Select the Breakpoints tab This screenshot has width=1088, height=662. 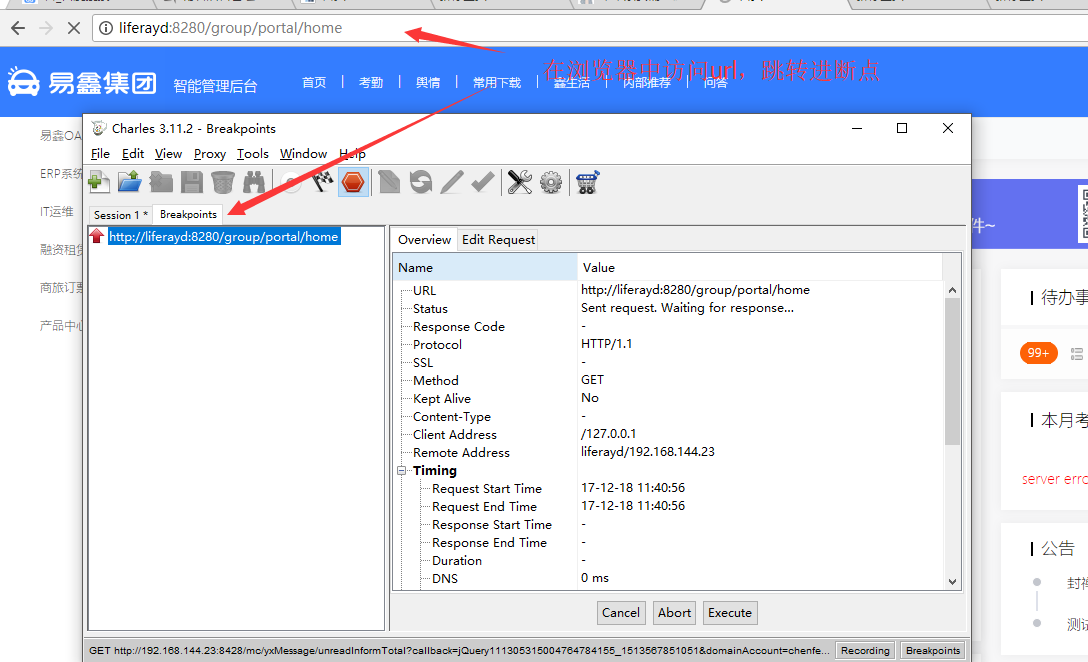tap(188, 214)
